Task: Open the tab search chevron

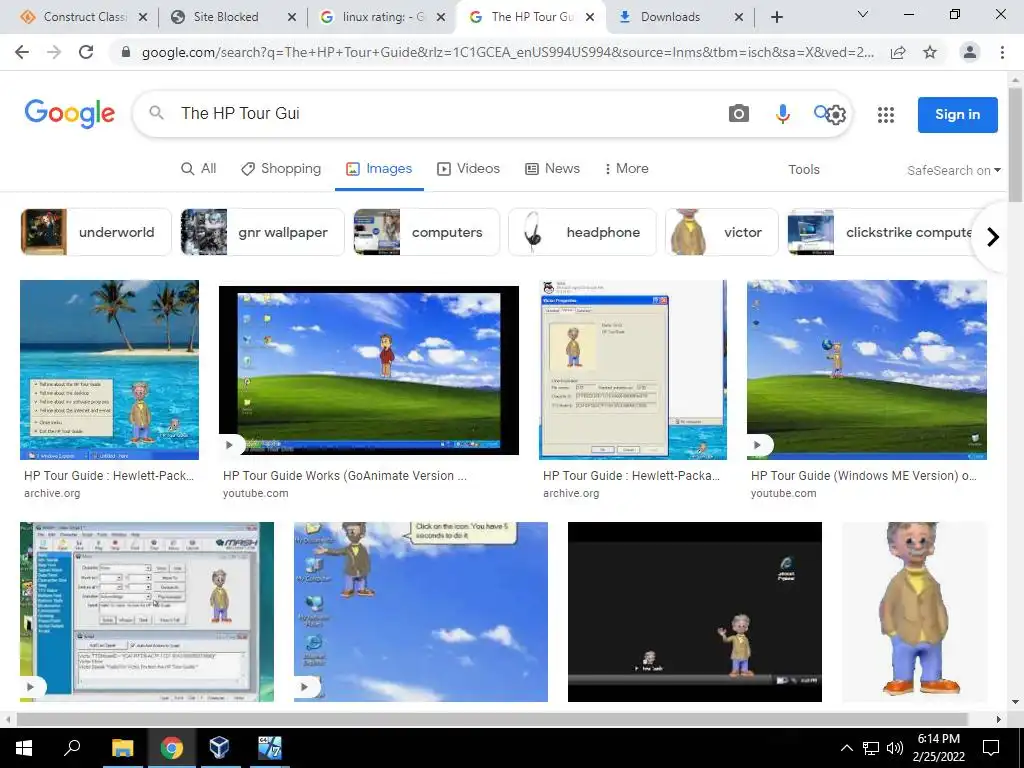Action: point(863,14)
